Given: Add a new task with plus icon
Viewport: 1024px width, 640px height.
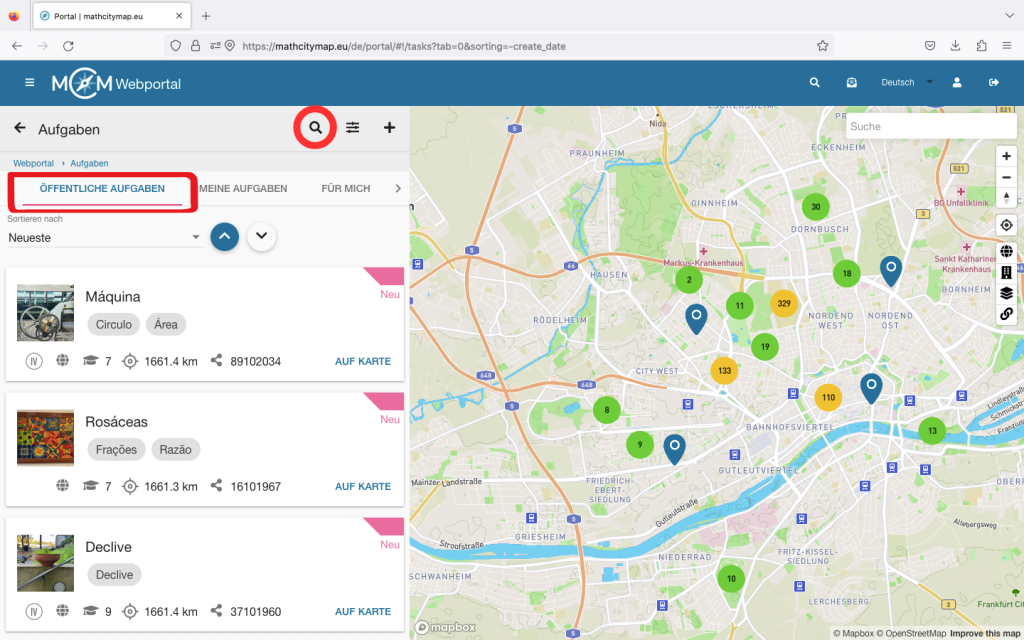Looking at the screenshot, I should pos(390,128).
